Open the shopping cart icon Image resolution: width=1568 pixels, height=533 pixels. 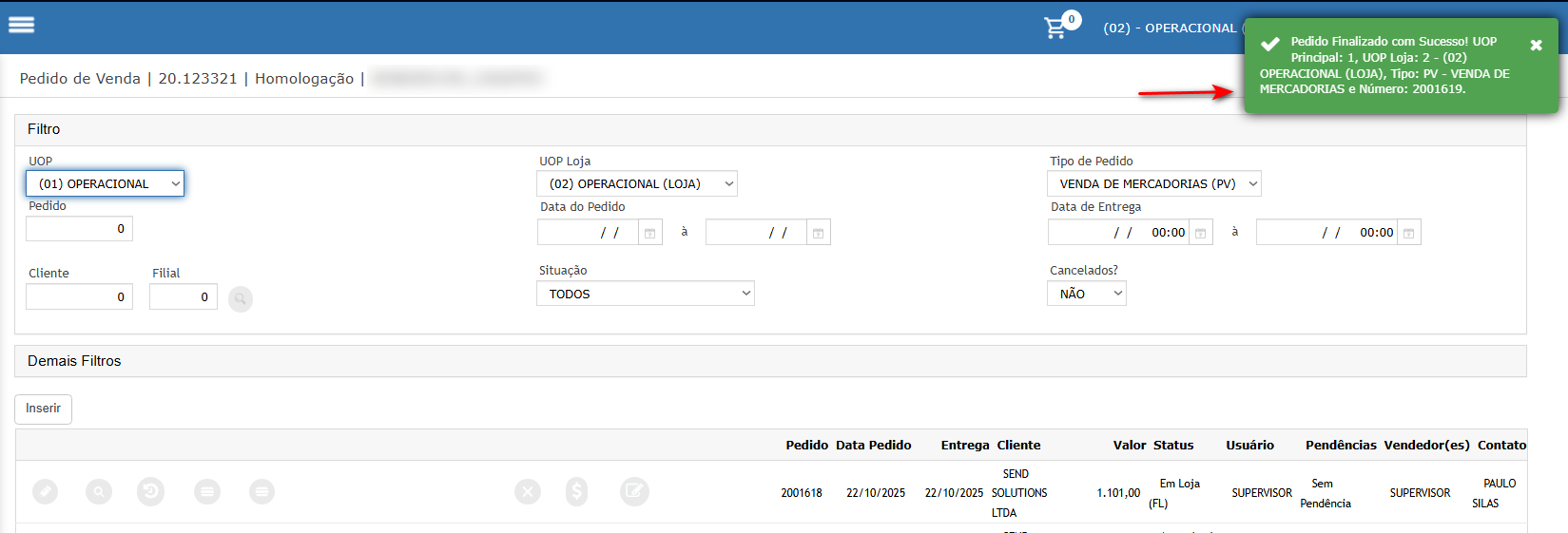pyautogui.click(x=1055, y=28)
